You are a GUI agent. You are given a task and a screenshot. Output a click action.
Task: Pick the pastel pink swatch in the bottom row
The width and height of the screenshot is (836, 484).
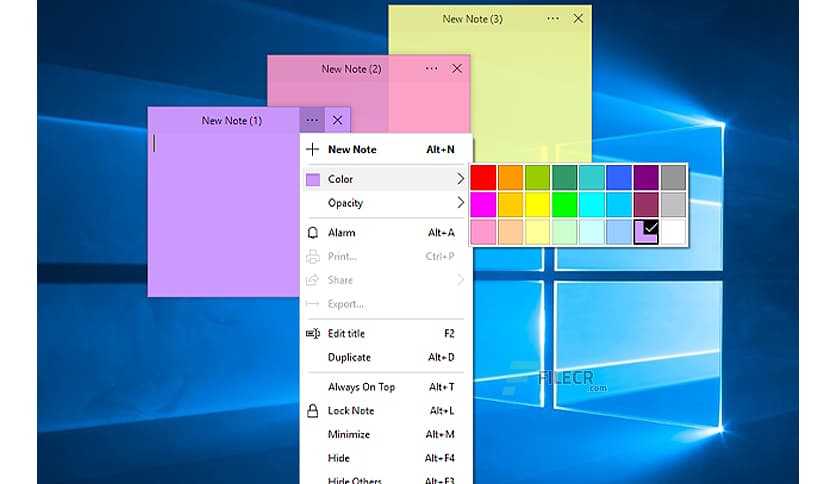(x=484, y=232)
